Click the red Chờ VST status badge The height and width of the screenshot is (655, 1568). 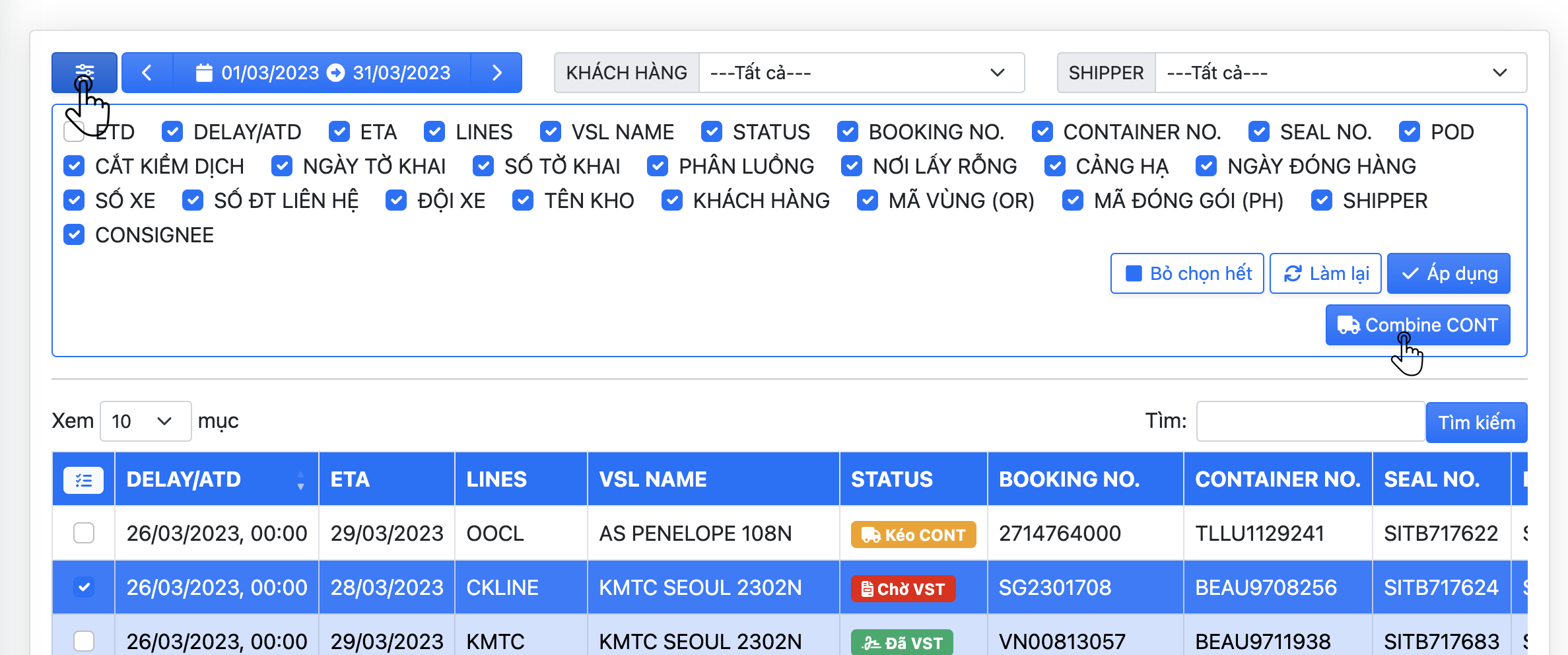click(x=903, y=588)
